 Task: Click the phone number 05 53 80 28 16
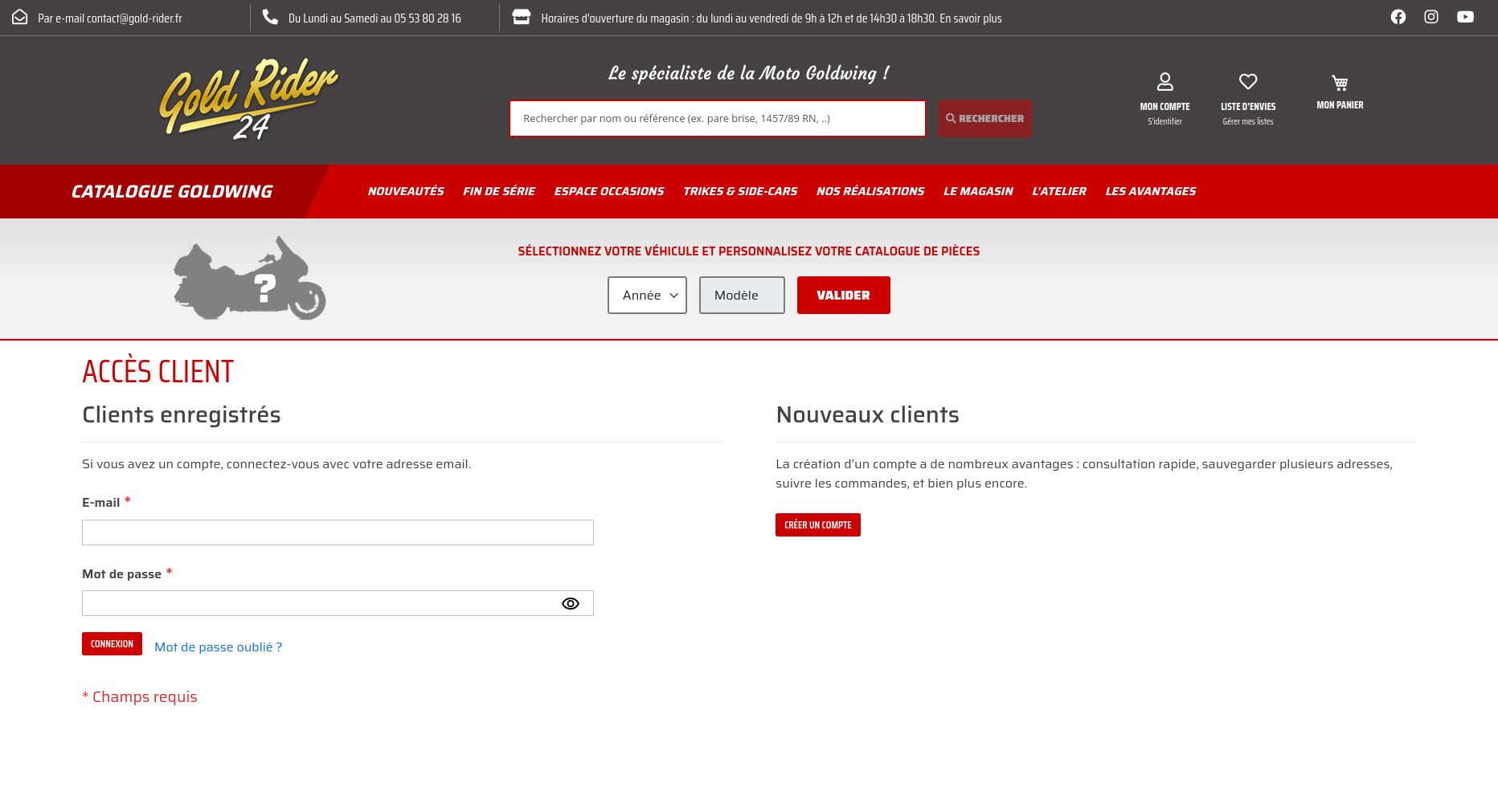coord(428,18)
